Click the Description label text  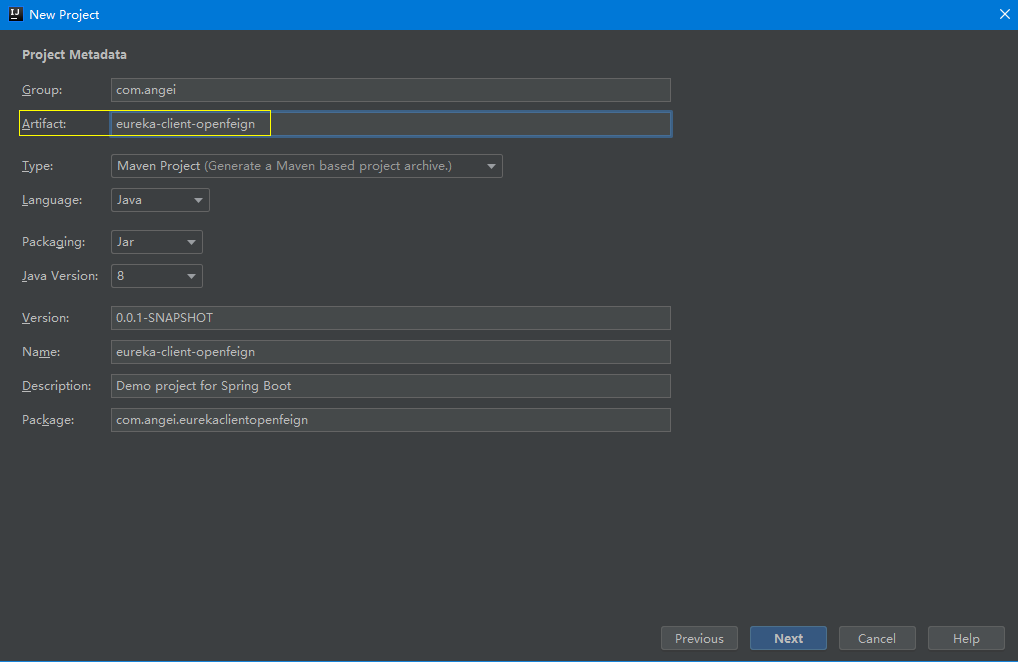57,386
